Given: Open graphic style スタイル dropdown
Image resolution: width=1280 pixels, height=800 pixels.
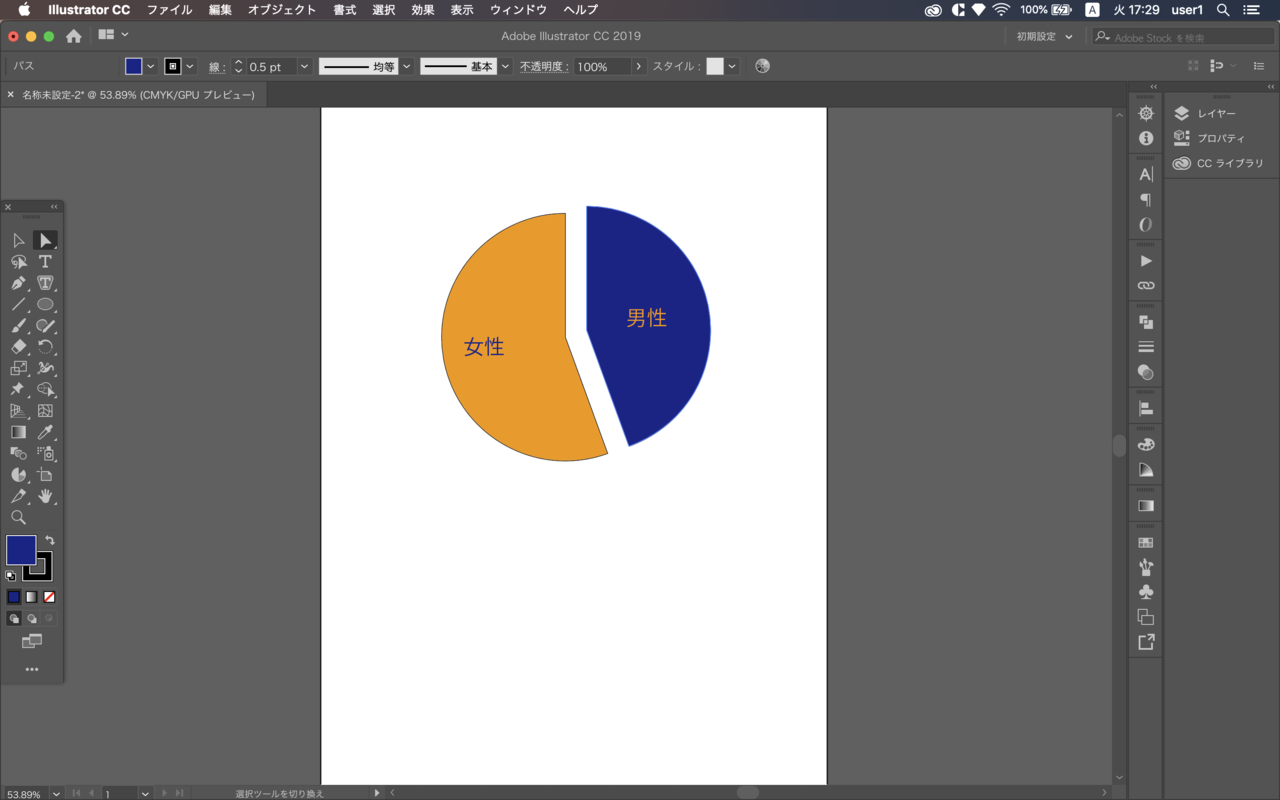Looking at the screenshot, I should coord(732,66).
